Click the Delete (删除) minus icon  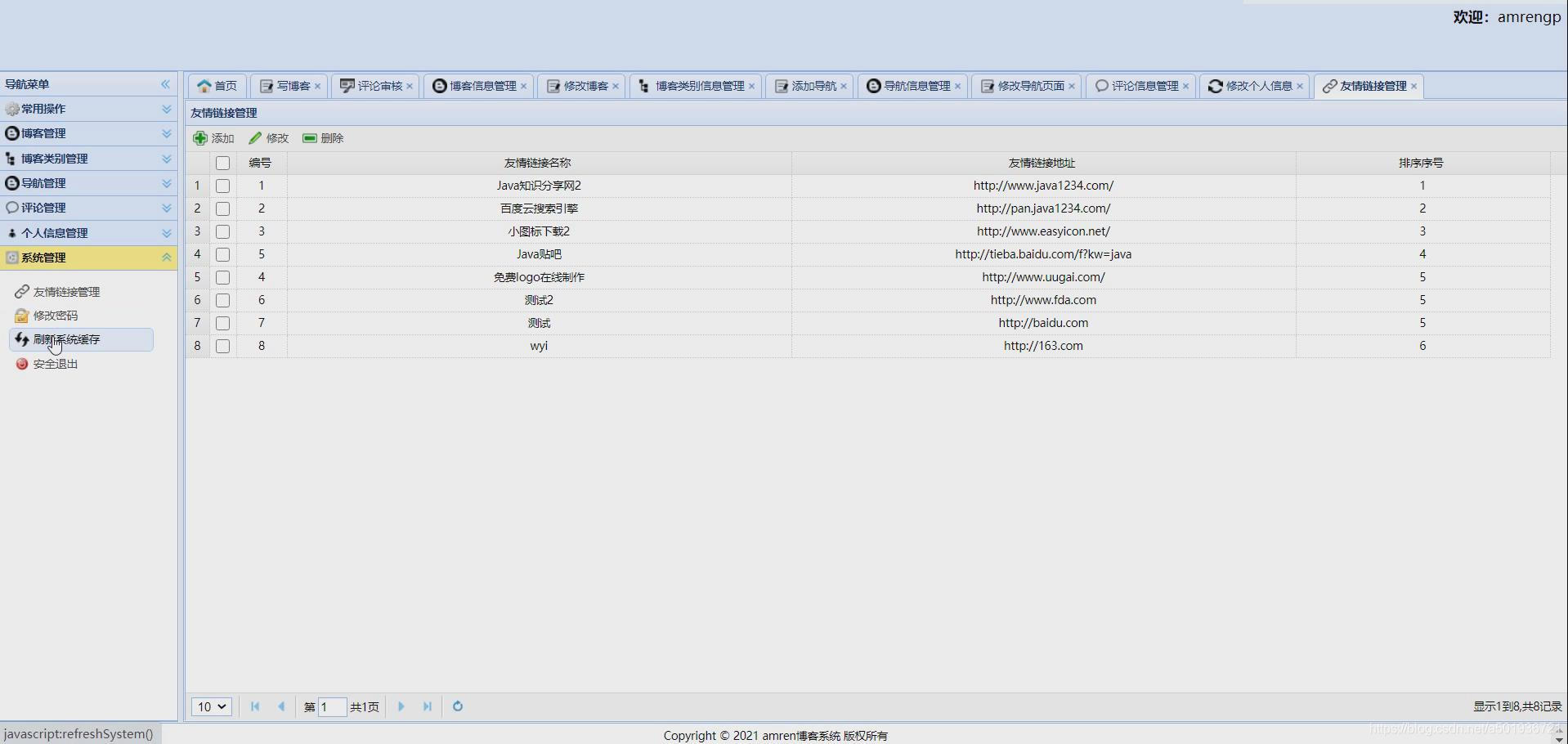pyautogui.click(x=310, y=138)
